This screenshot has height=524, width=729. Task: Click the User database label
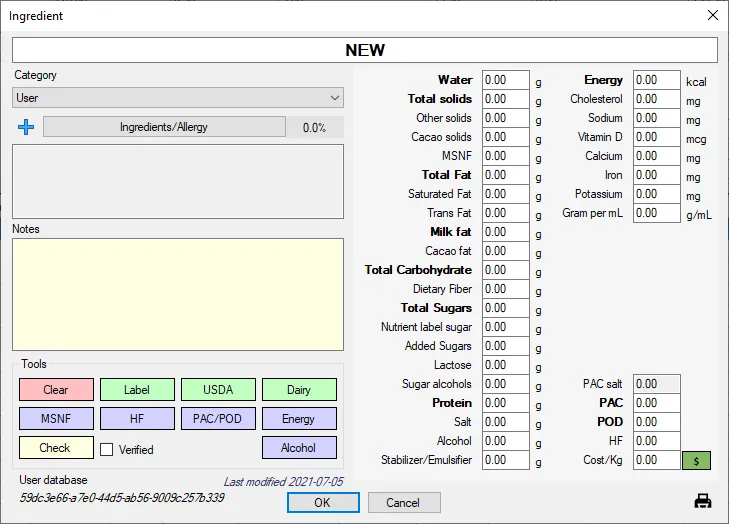(53, 480)
